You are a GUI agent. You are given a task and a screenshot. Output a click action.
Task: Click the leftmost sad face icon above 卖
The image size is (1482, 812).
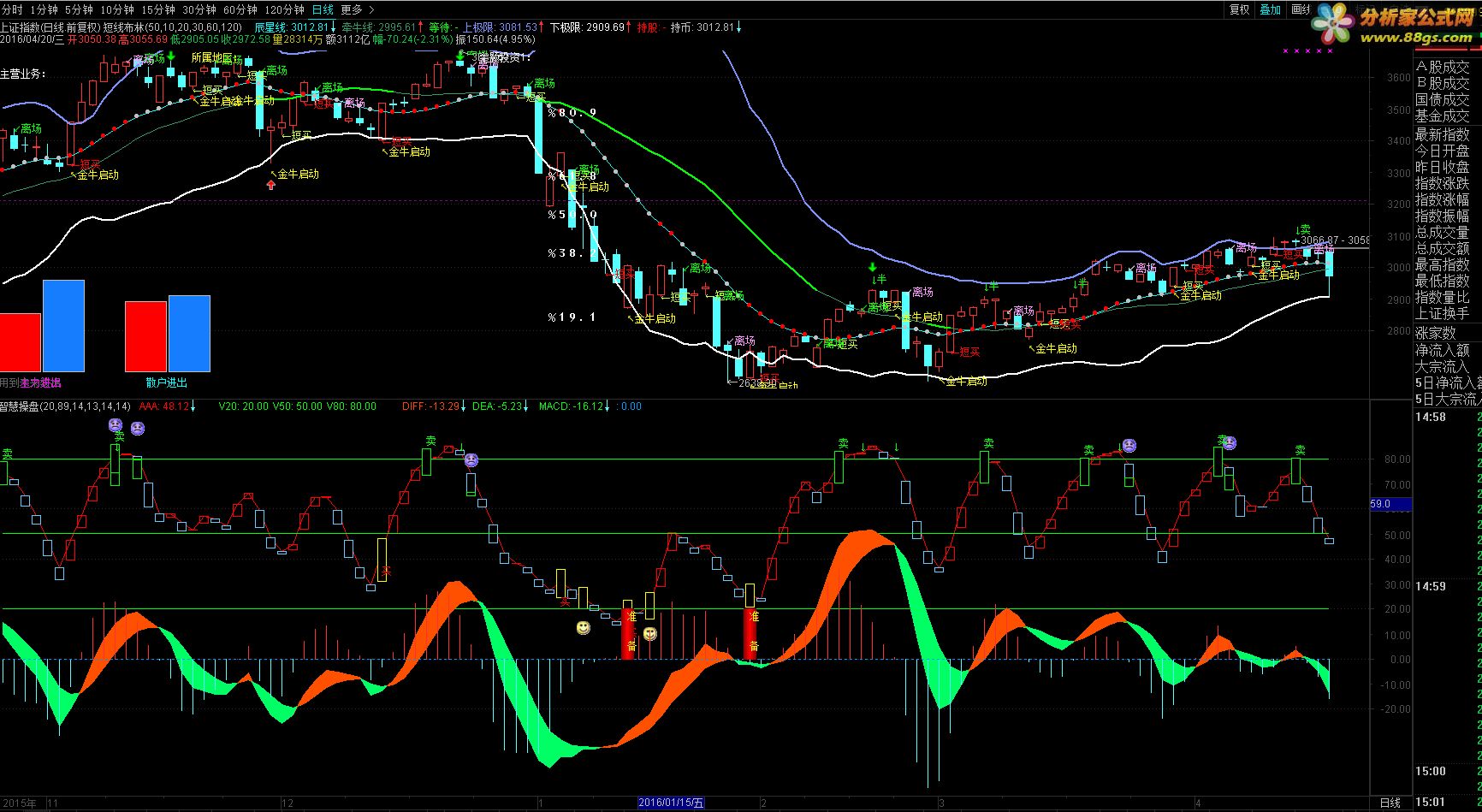pos(116,425)
